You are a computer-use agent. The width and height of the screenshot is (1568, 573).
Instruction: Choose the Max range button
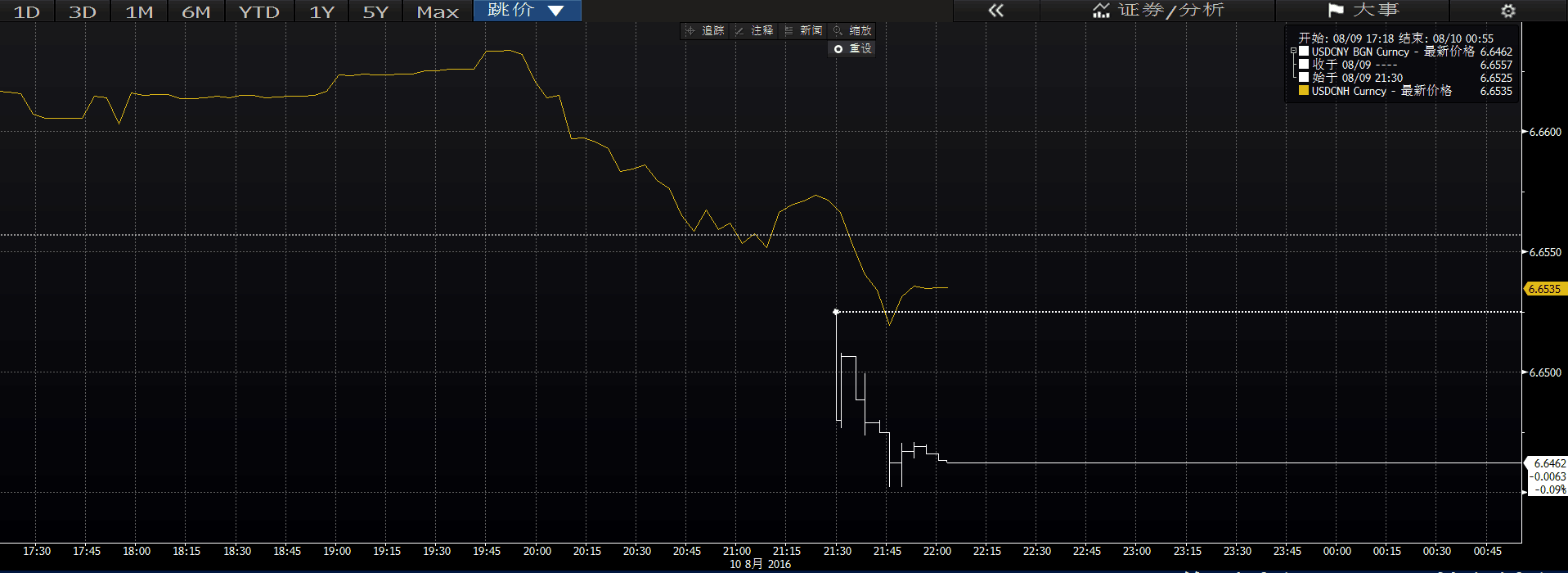click(x=438, y=11)
